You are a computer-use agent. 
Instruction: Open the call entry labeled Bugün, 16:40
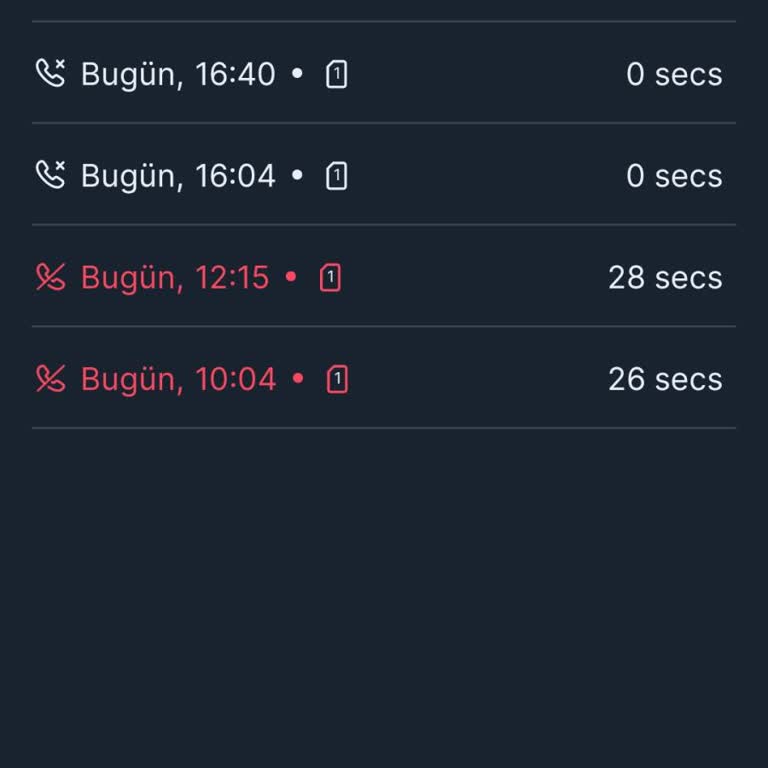click(178, 74)
